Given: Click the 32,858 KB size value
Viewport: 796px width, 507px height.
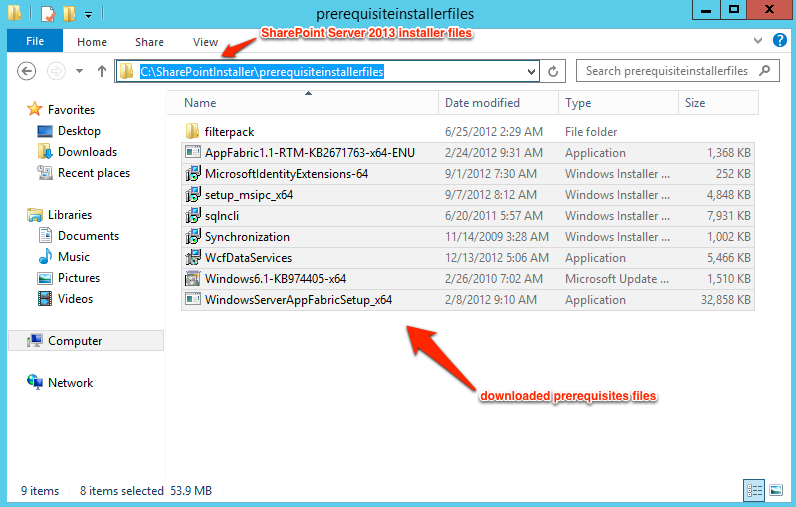Looking at the screenshot, I should tap(725, 299).
